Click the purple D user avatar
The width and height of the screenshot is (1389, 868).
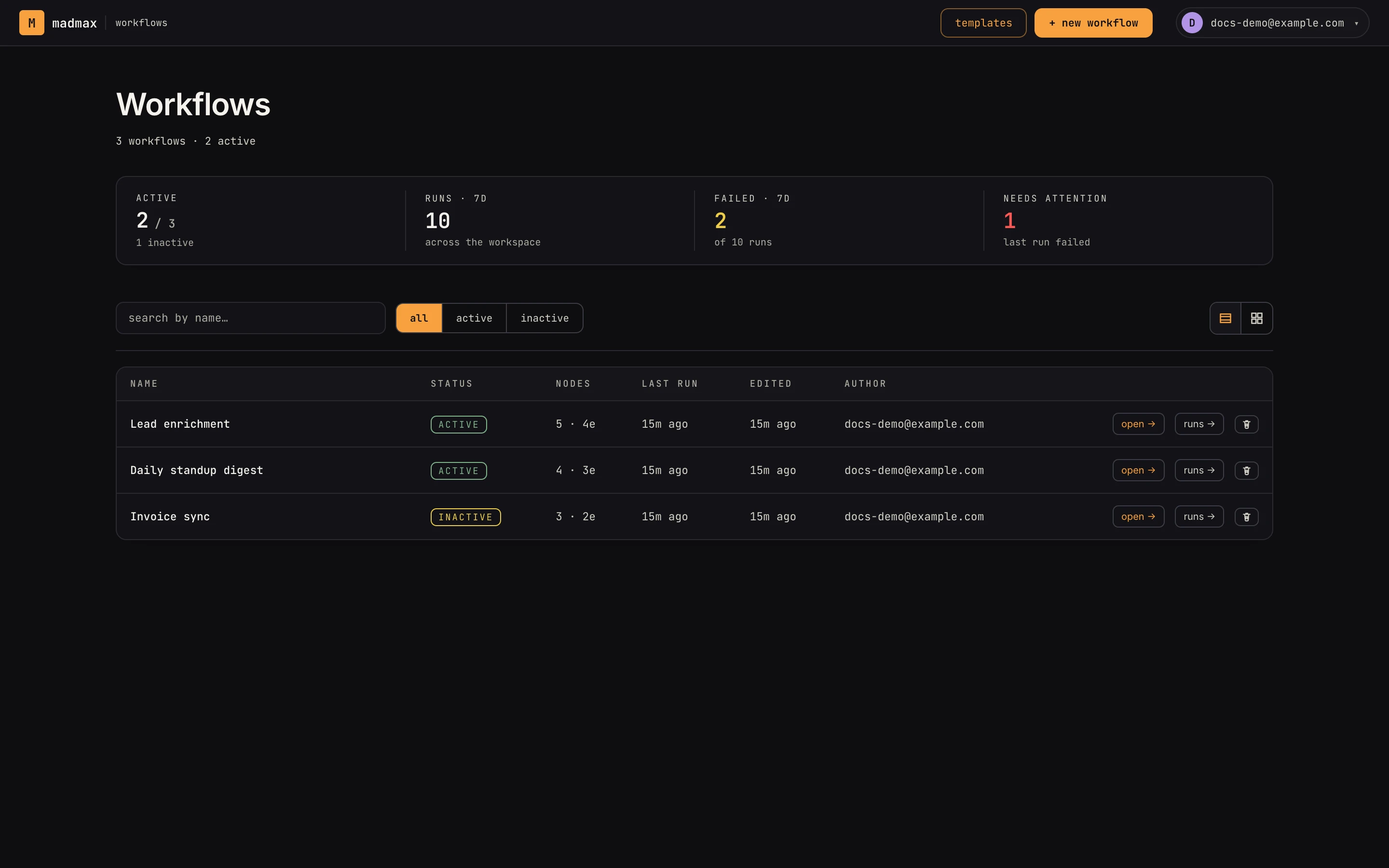tap(1192, 23)
